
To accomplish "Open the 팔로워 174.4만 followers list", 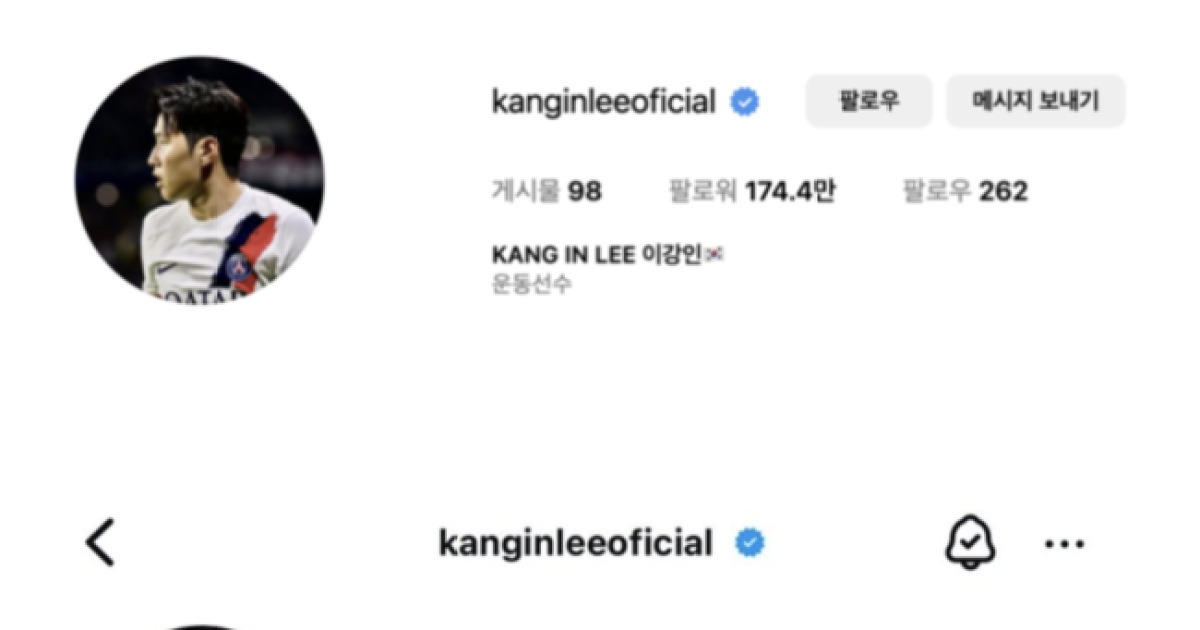I will tap(752, 191).
